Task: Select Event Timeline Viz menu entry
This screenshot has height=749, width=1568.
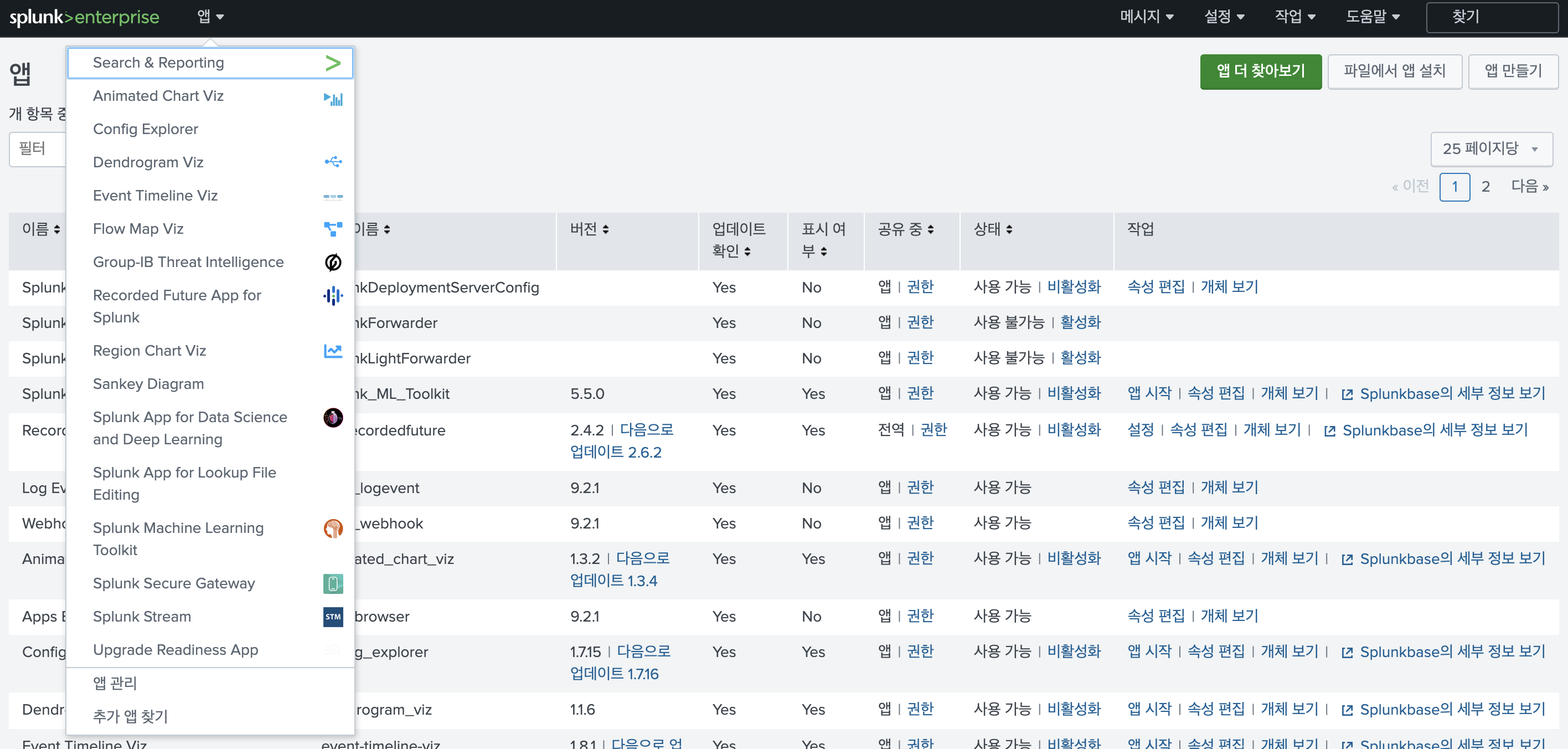Action: (x=210, y=196)
